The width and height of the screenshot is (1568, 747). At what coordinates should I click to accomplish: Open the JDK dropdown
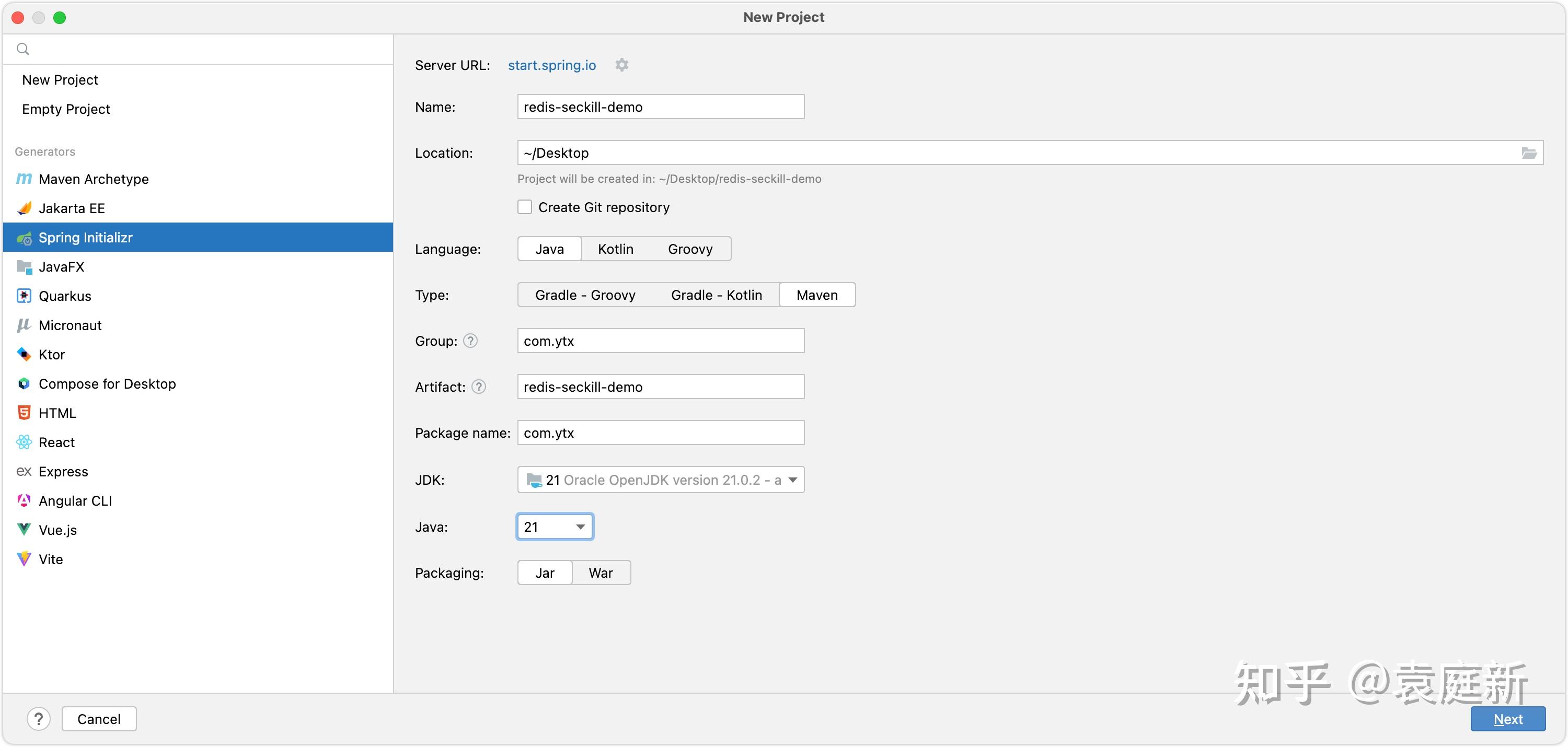(x=661, y=480)
